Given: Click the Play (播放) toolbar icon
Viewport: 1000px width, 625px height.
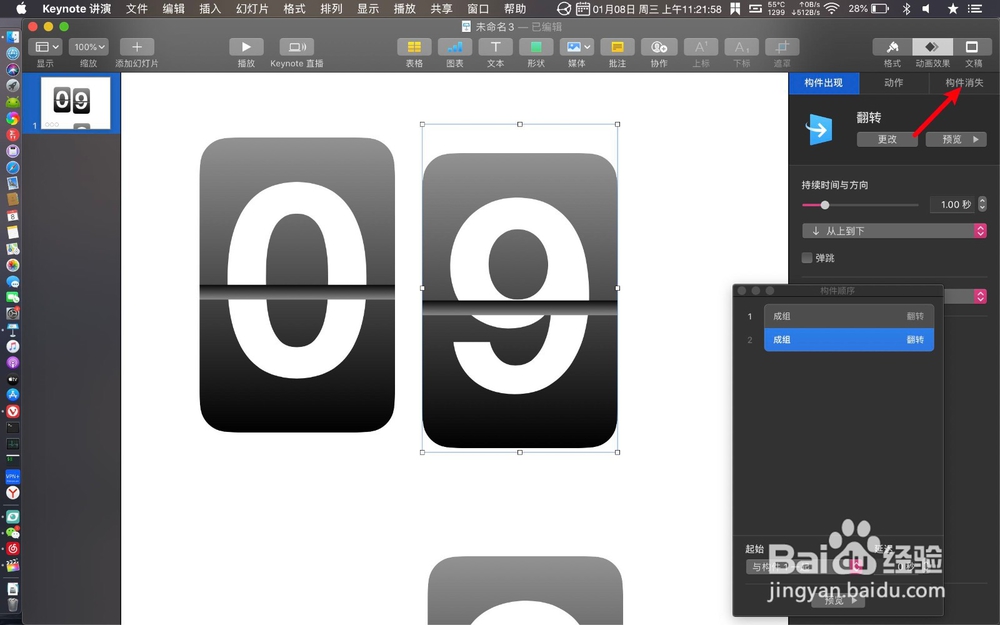Looking at the screenshot, I should [246, 47].
